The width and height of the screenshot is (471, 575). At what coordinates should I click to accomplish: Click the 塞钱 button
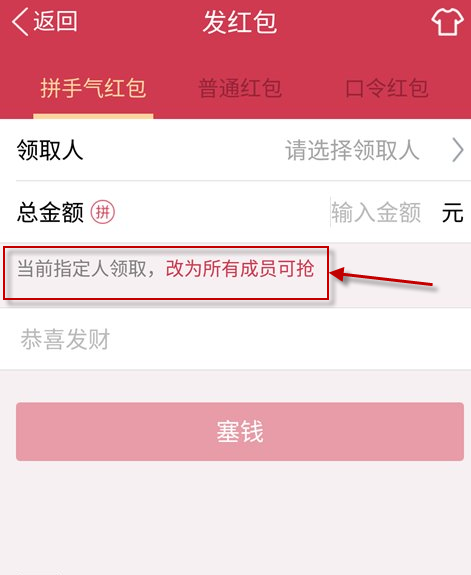(240, 432)
